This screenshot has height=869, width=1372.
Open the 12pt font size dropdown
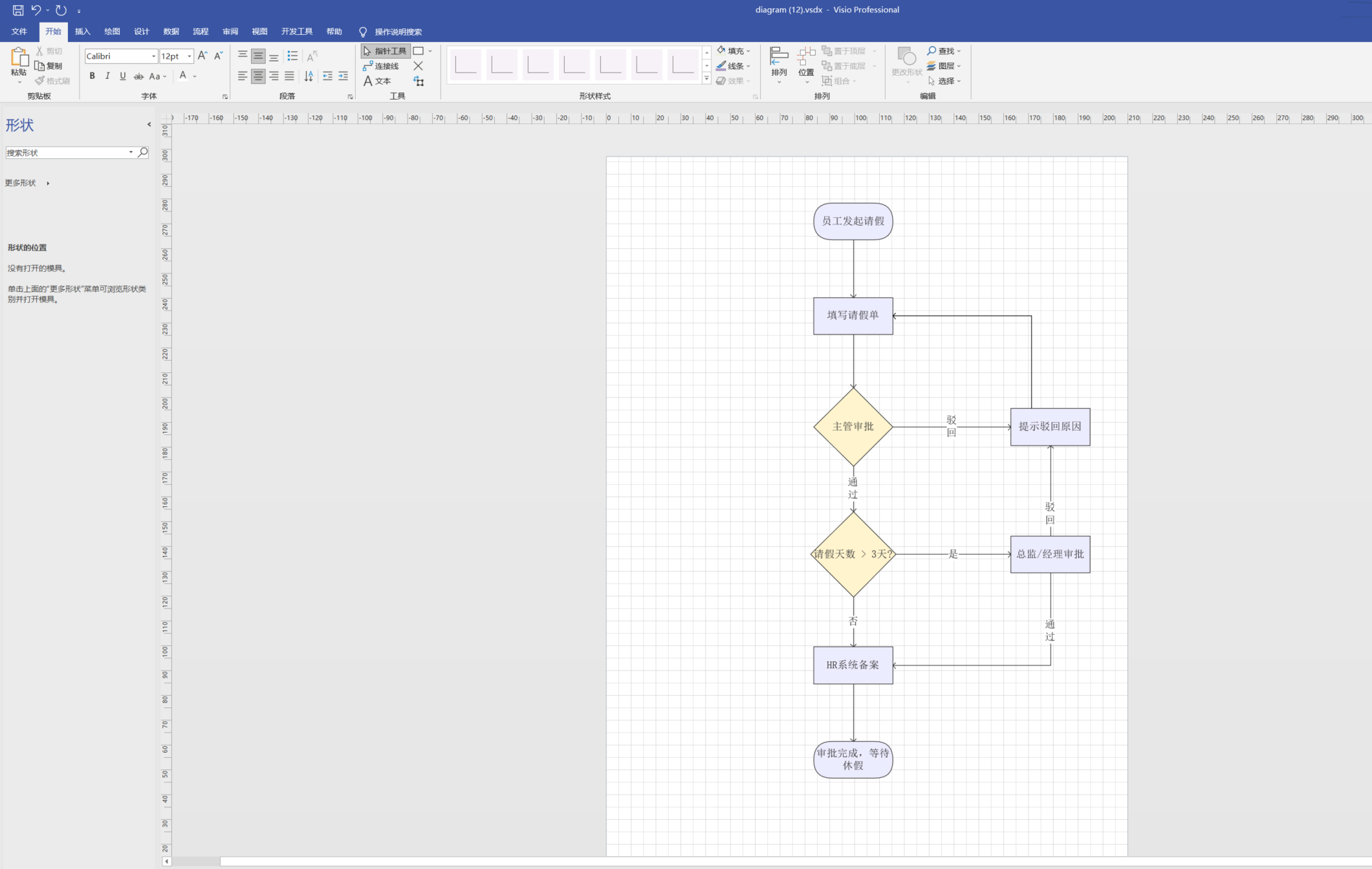189,56
